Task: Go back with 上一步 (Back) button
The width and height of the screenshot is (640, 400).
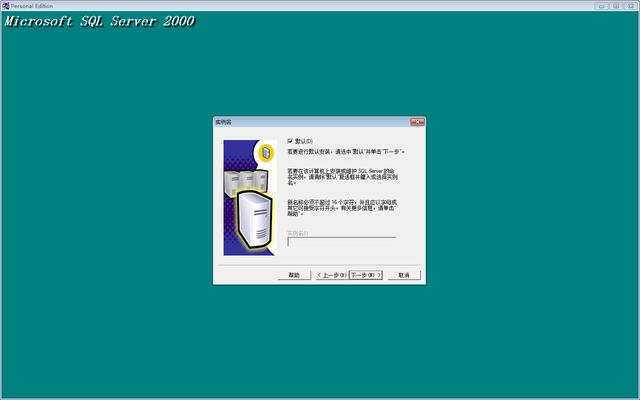Action: click(332, 275)
